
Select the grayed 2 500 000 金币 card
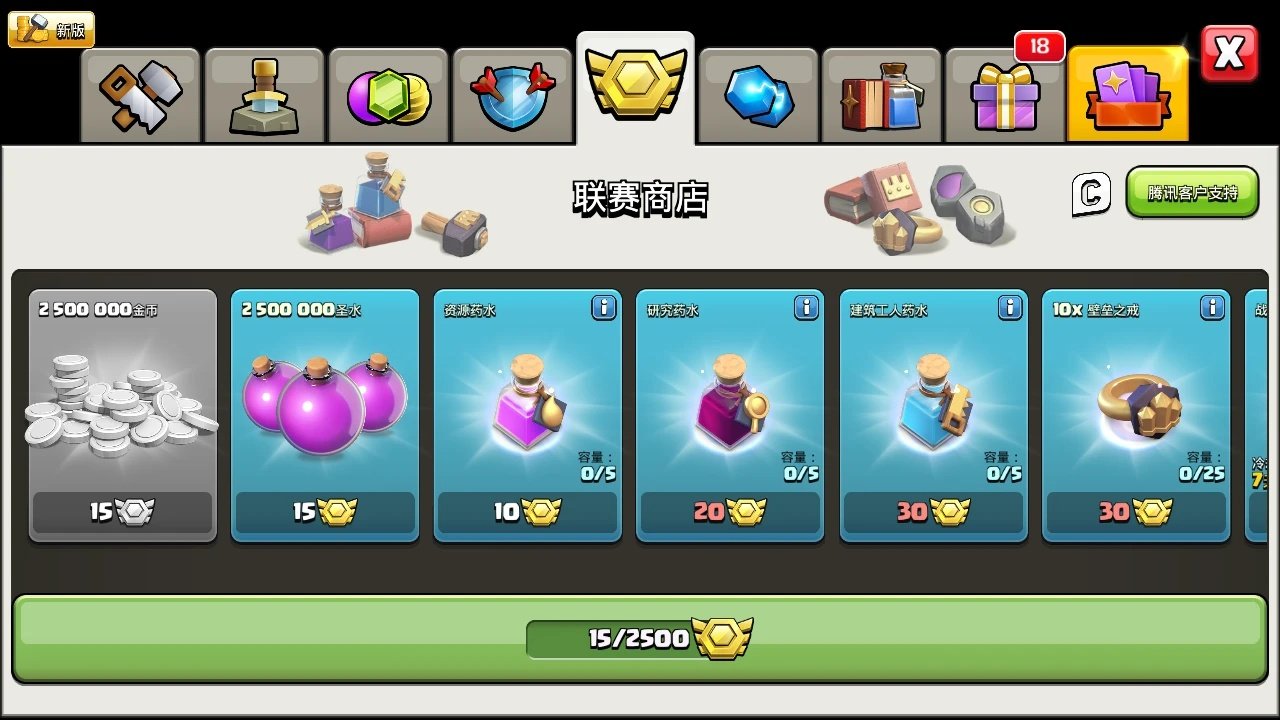pyautogui.click(x=123, y=416)
